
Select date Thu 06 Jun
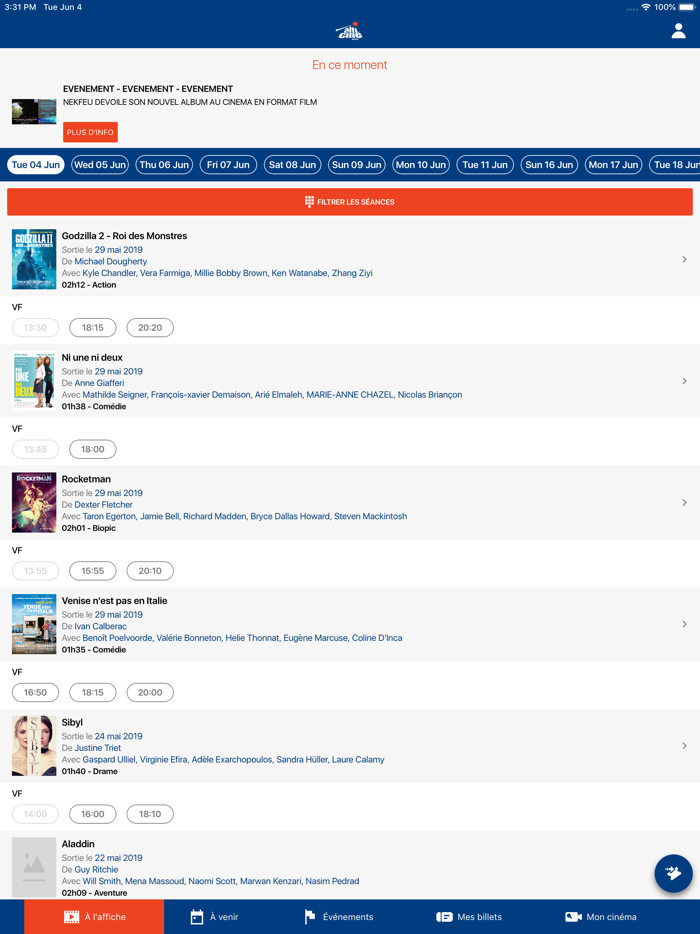[164, 164]
